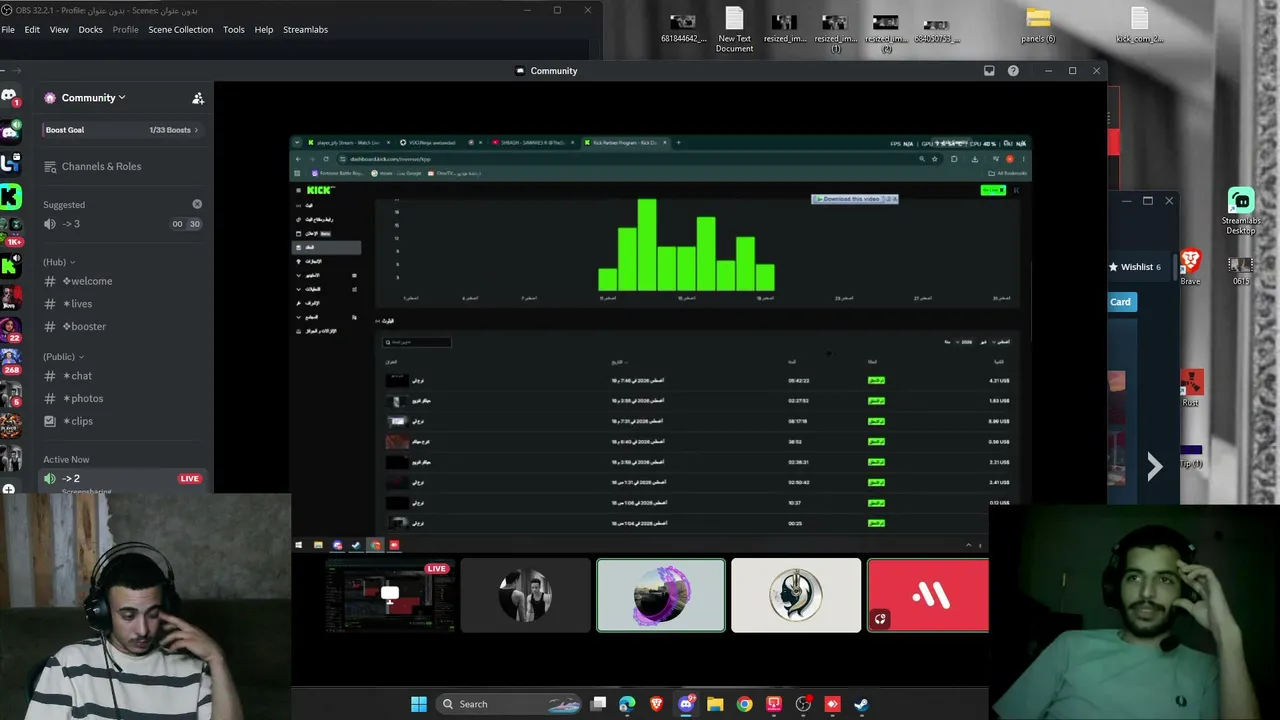The height and width of the screenshot is (720, 1280).
Task: Select the red logo participant tile
Action: (x=927, y=595)
